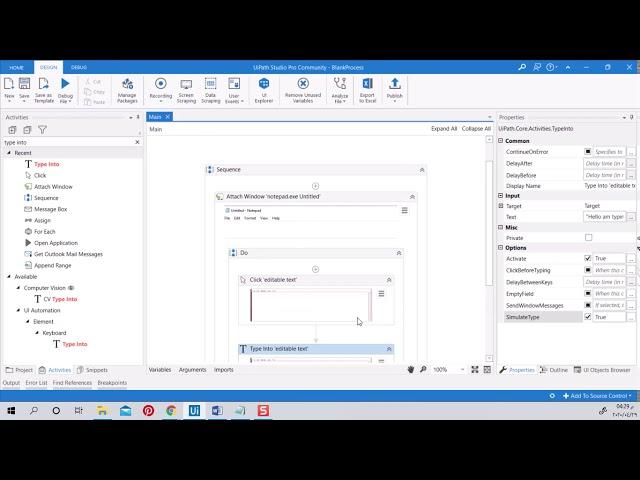Open UiPath icon in Windows taskbar
Viewport: 640px width, 480px height.
(194, 411)
